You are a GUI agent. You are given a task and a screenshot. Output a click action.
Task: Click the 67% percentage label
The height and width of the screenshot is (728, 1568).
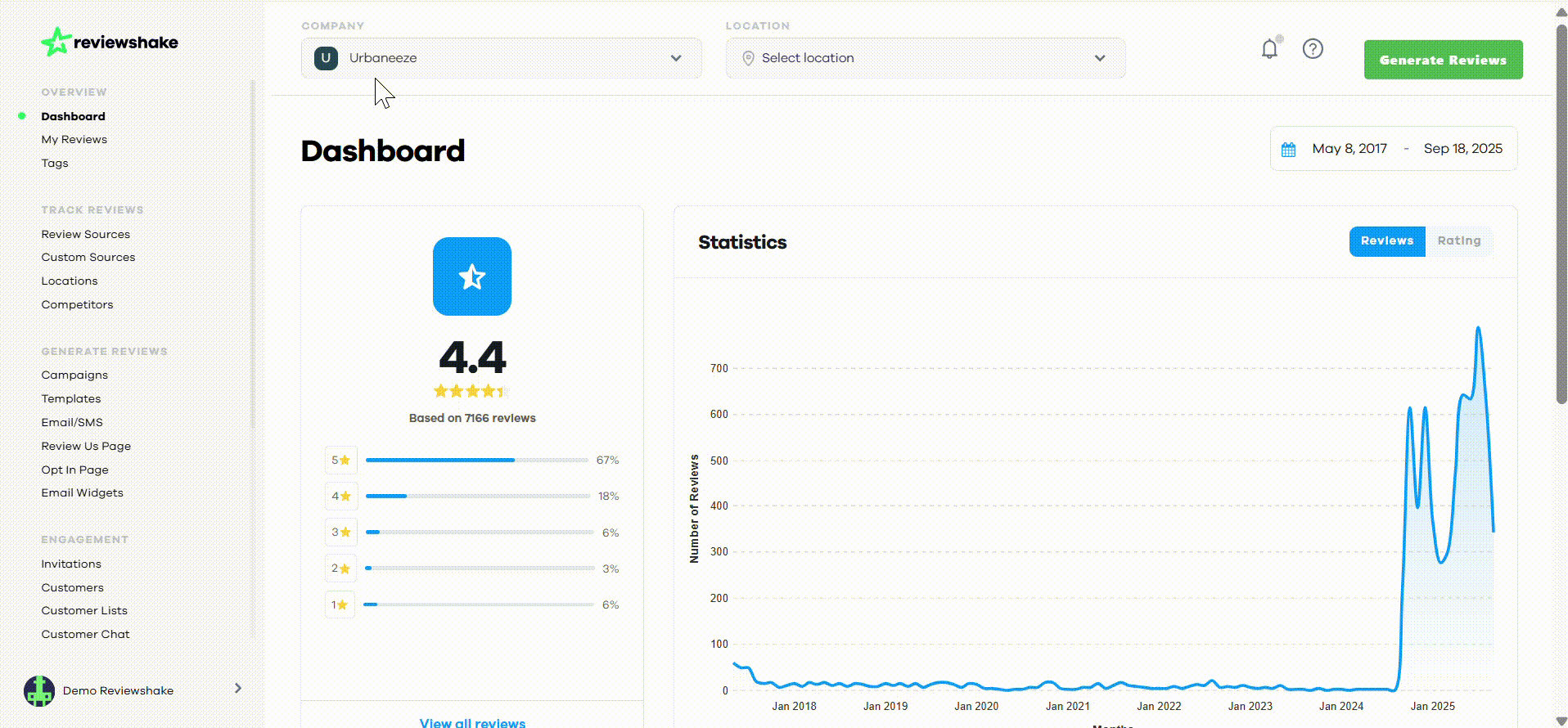(x=607, y=460)
